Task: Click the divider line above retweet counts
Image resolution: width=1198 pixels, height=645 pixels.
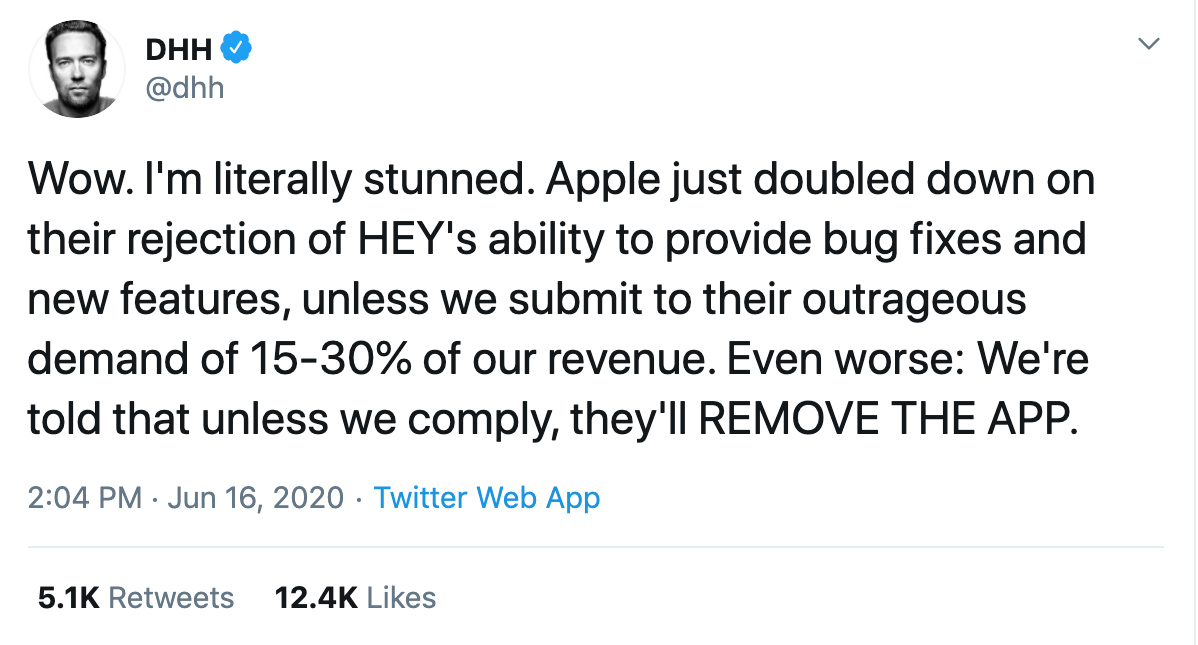Action: click(x=596, y=547)
